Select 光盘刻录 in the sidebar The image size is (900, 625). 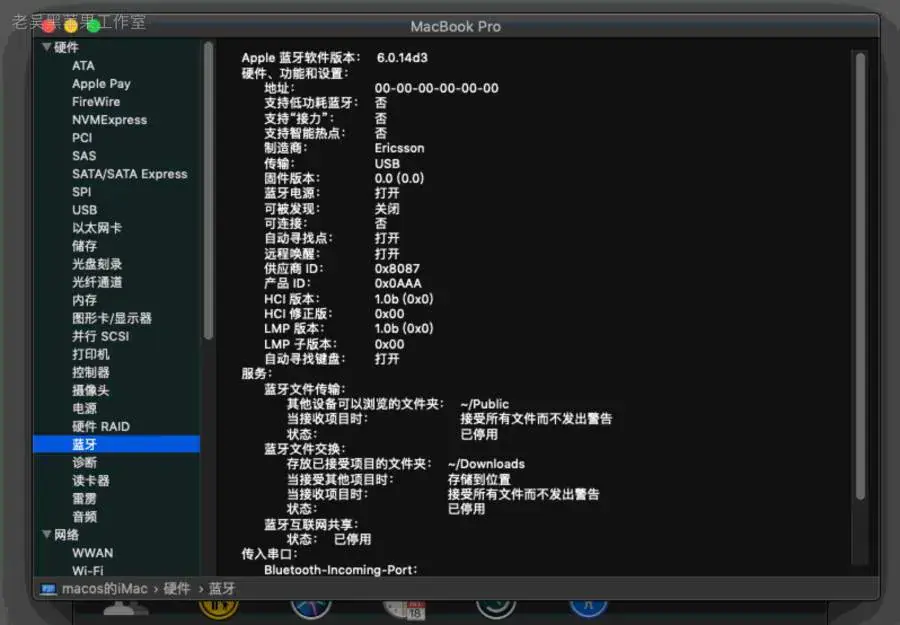pos(96,264)
